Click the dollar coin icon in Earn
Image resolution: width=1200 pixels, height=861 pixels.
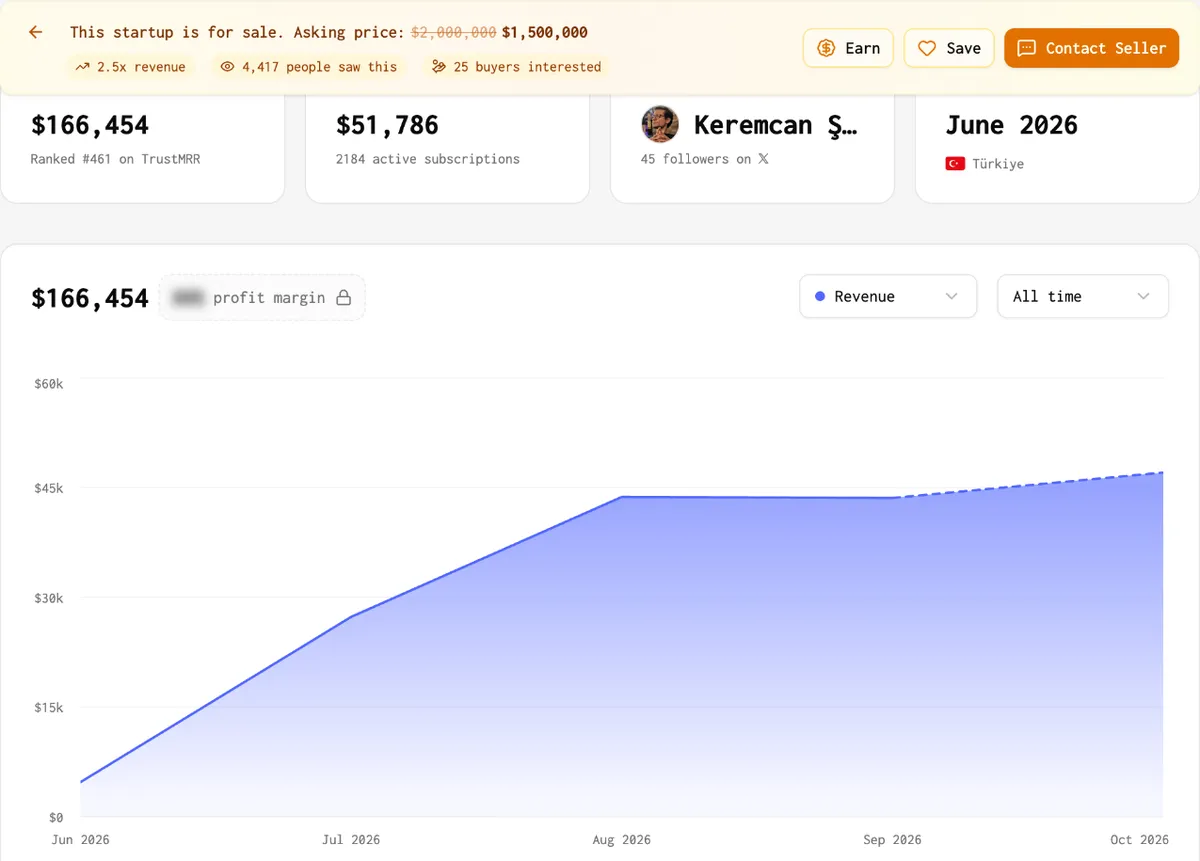(826, 48)
